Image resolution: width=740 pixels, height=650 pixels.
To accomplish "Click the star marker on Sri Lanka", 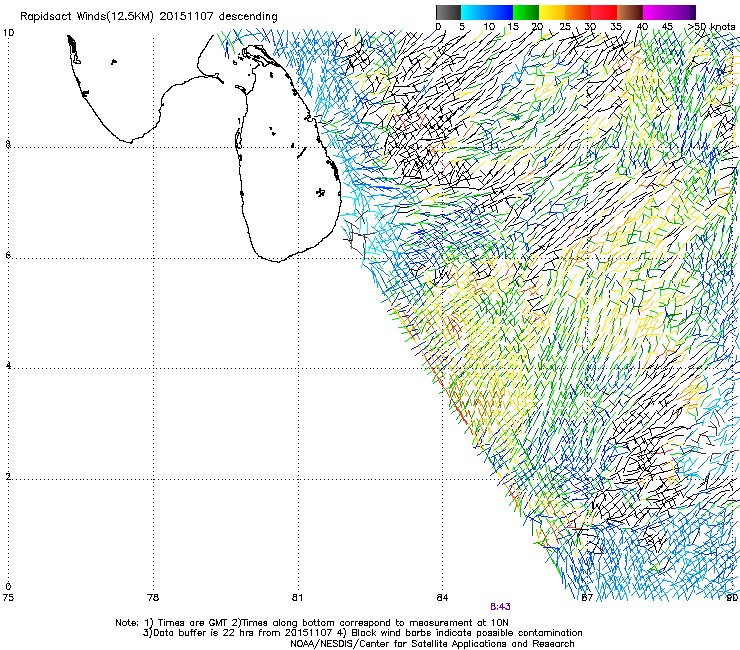I will pyautogui.click(x=320, y=192).
